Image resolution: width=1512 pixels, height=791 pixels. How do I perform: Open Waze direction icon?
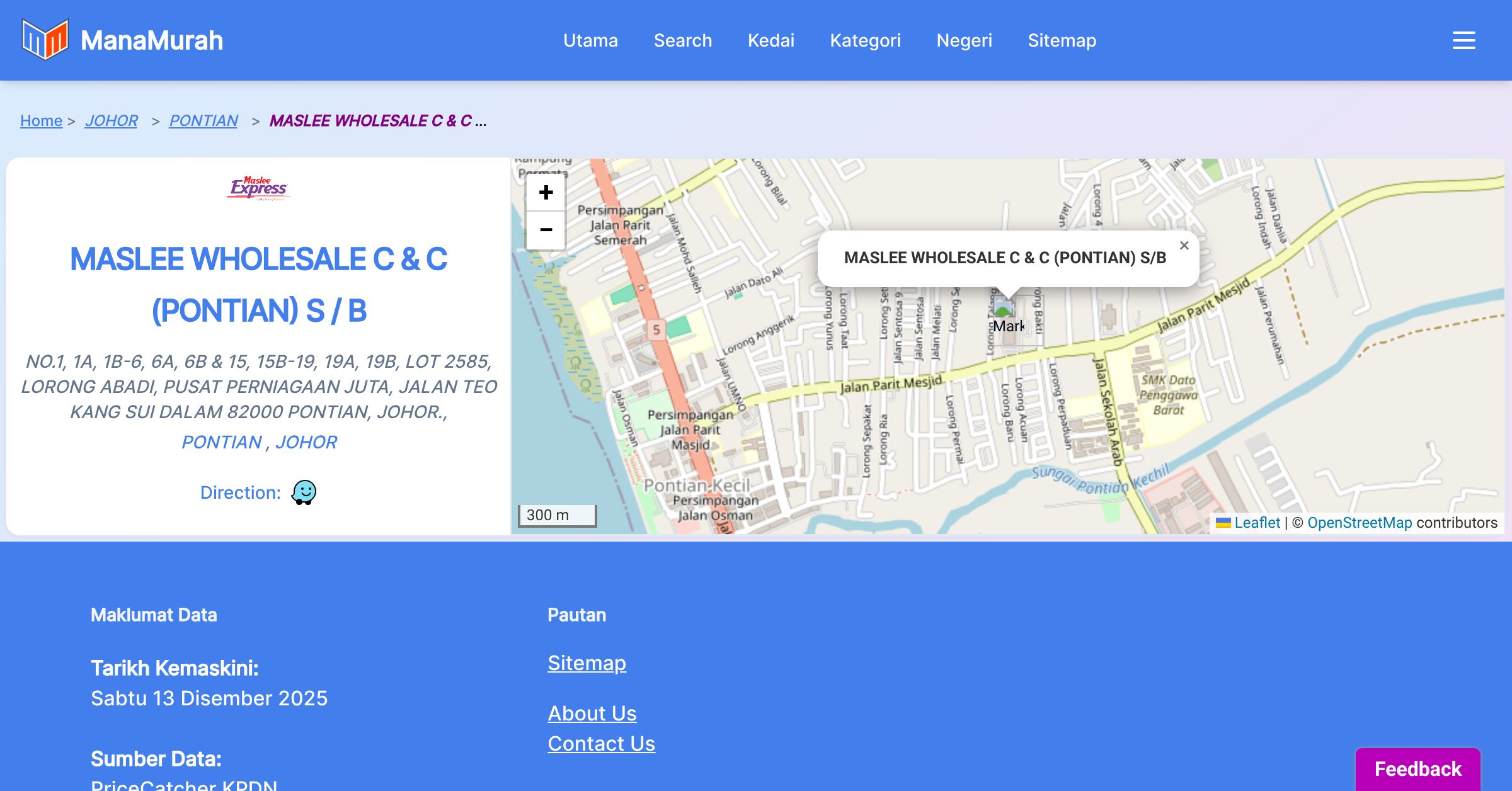point(304,492)
